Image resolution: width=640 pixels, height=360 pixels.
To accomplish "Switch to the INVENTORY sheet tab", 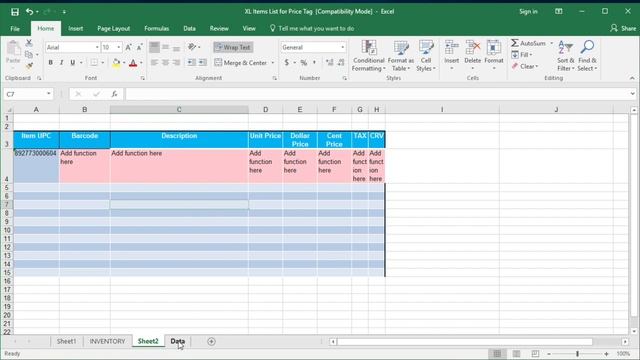I will [107, 341].
